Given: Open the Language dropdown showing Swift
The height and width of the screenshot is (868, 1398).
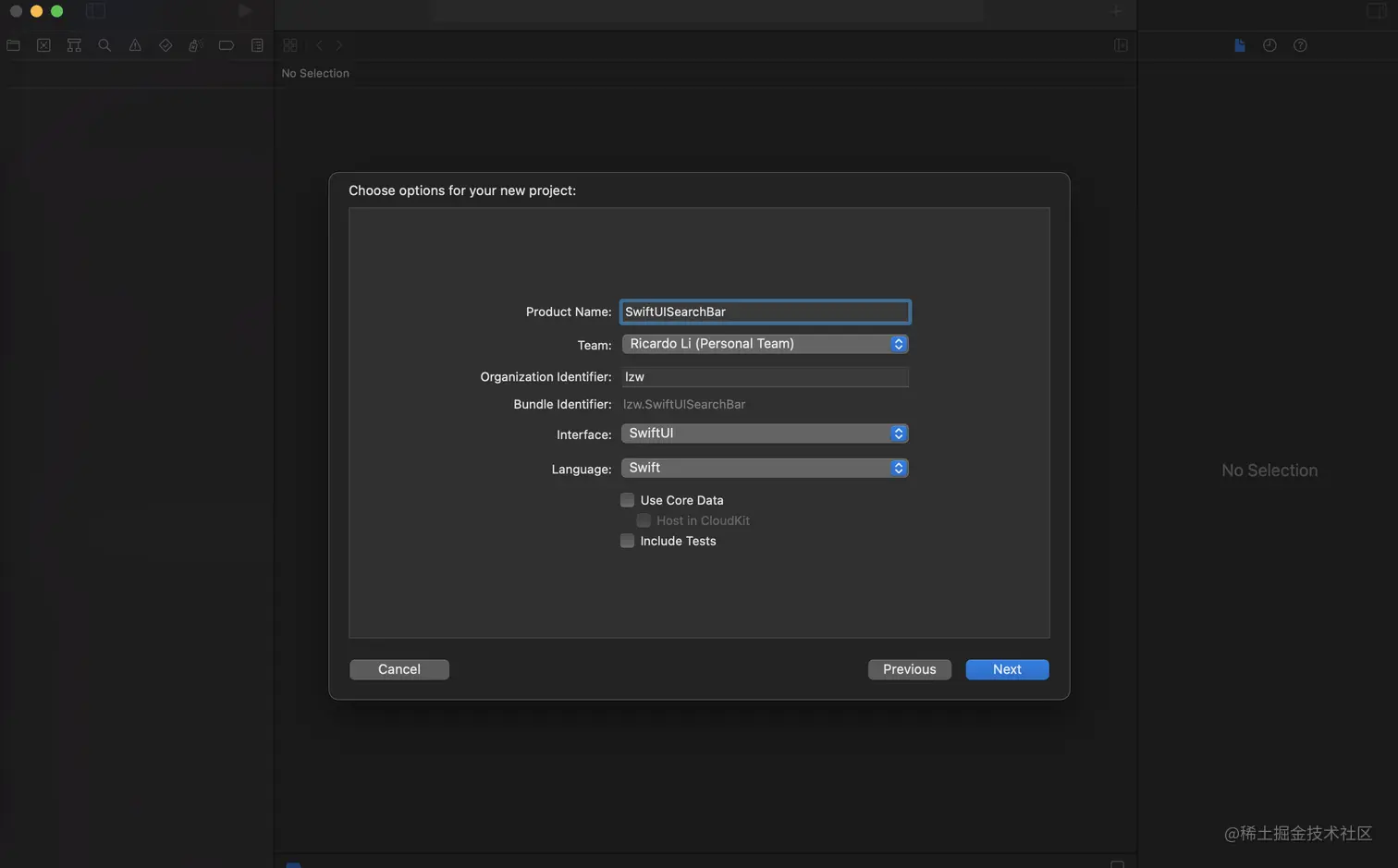Looking at the screenshot, I should pos(765,468).
